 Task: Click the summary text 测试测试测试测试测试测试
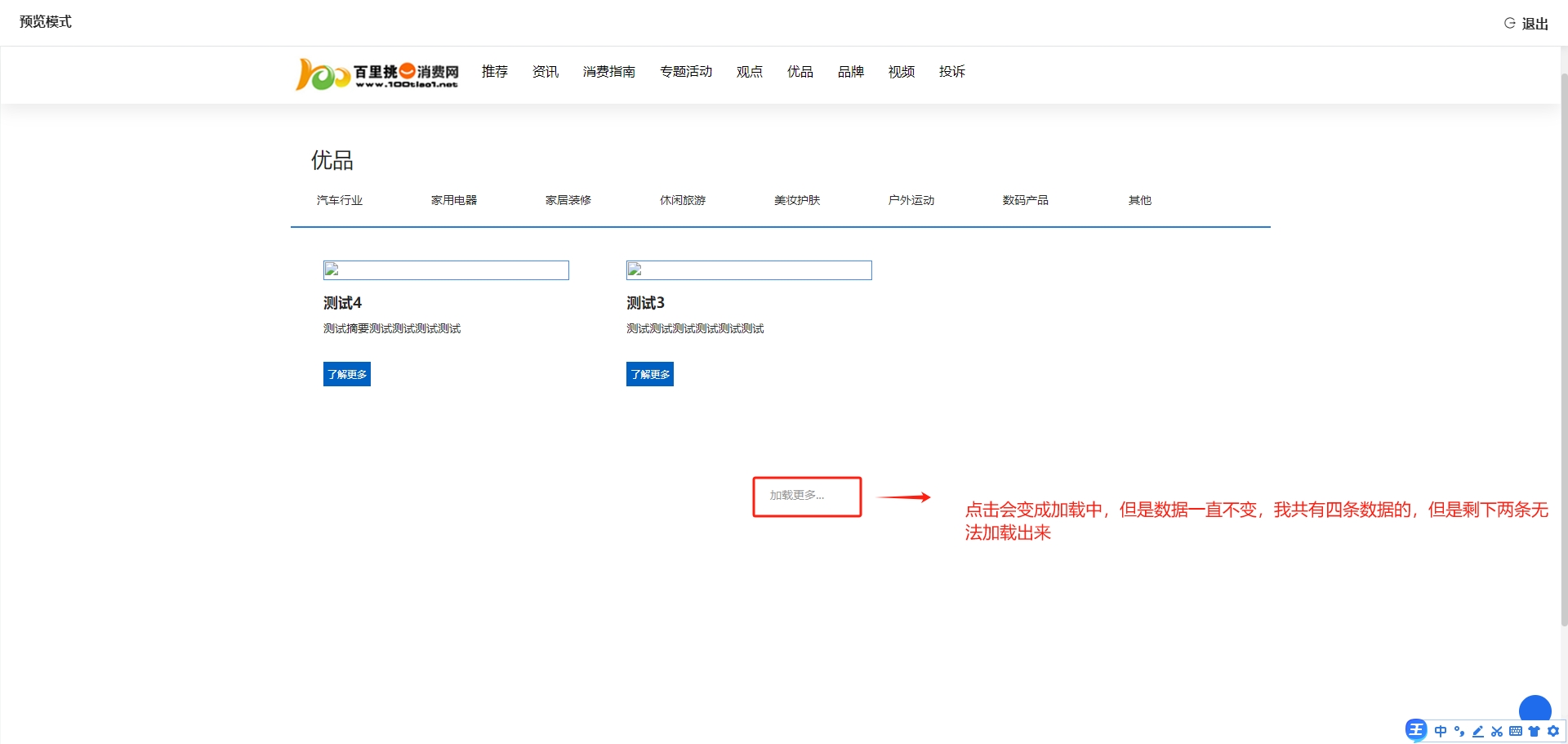click(x=695, y=328)
